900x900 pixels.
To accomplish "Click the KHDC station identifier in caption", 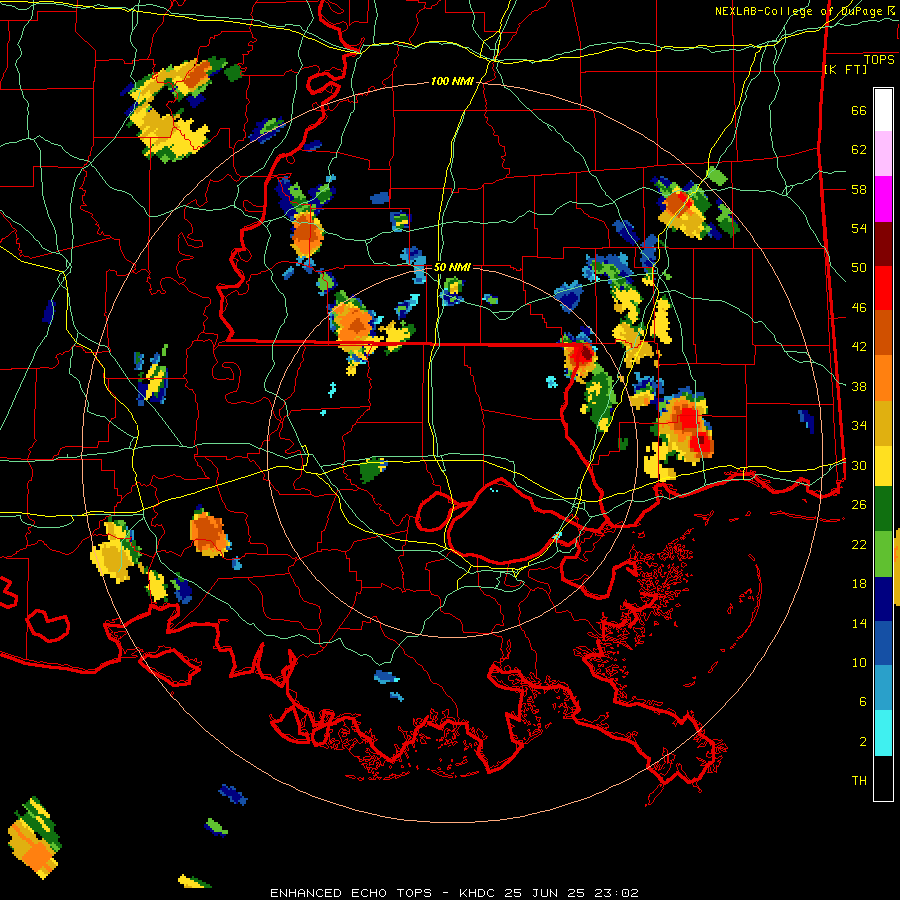I will [x=479, y=893].
